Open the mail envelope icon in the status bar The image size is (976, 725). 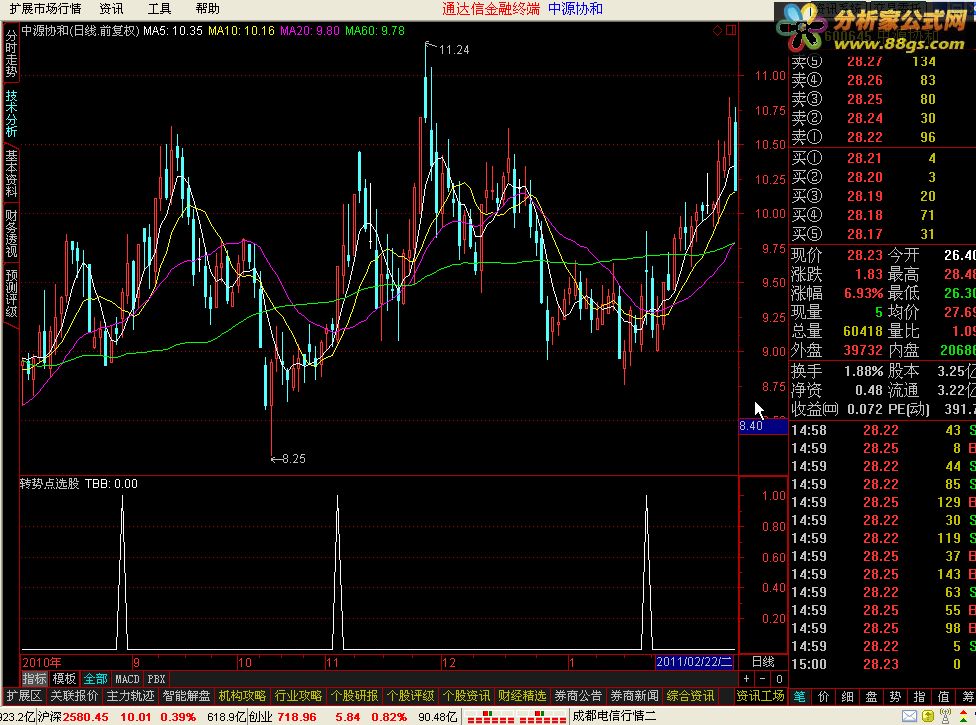point(909,716)
